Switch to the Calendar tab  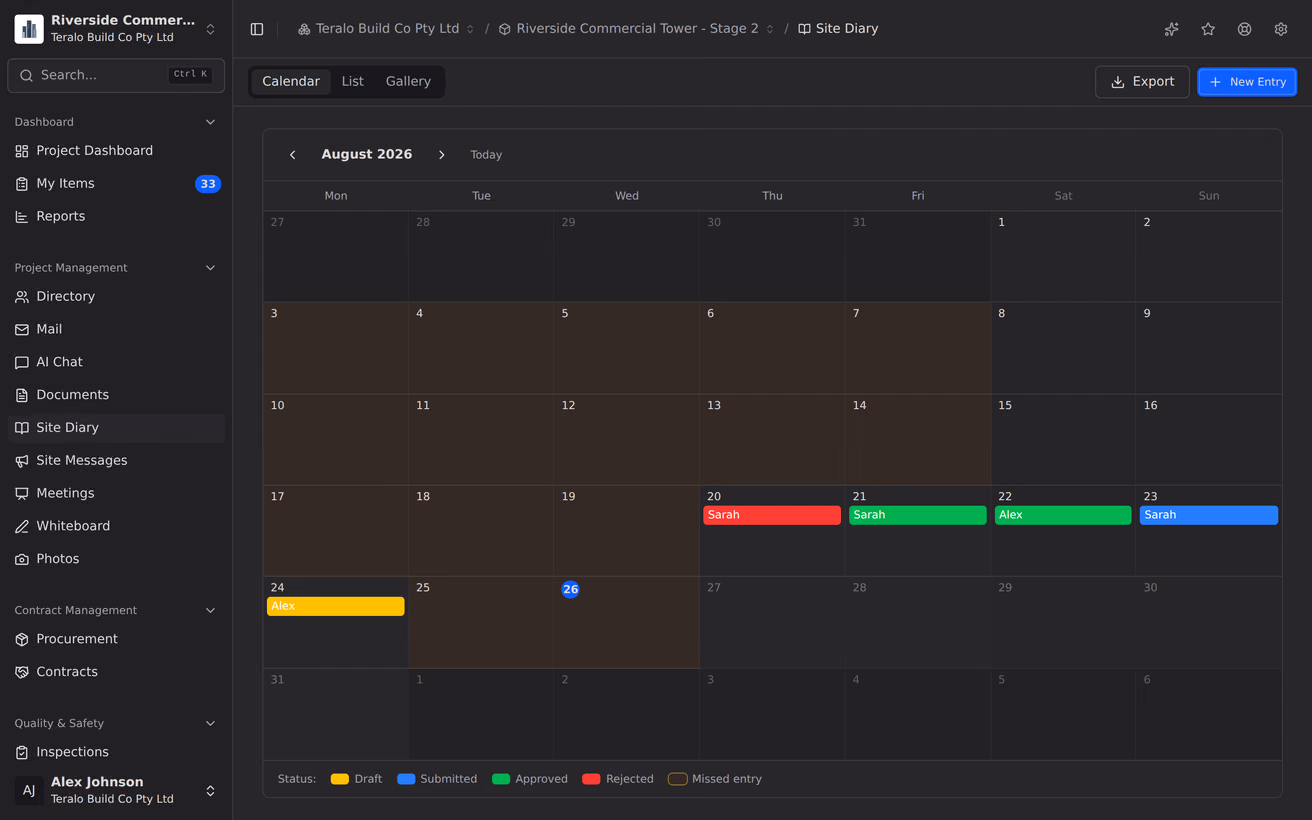tap(291, 82)
